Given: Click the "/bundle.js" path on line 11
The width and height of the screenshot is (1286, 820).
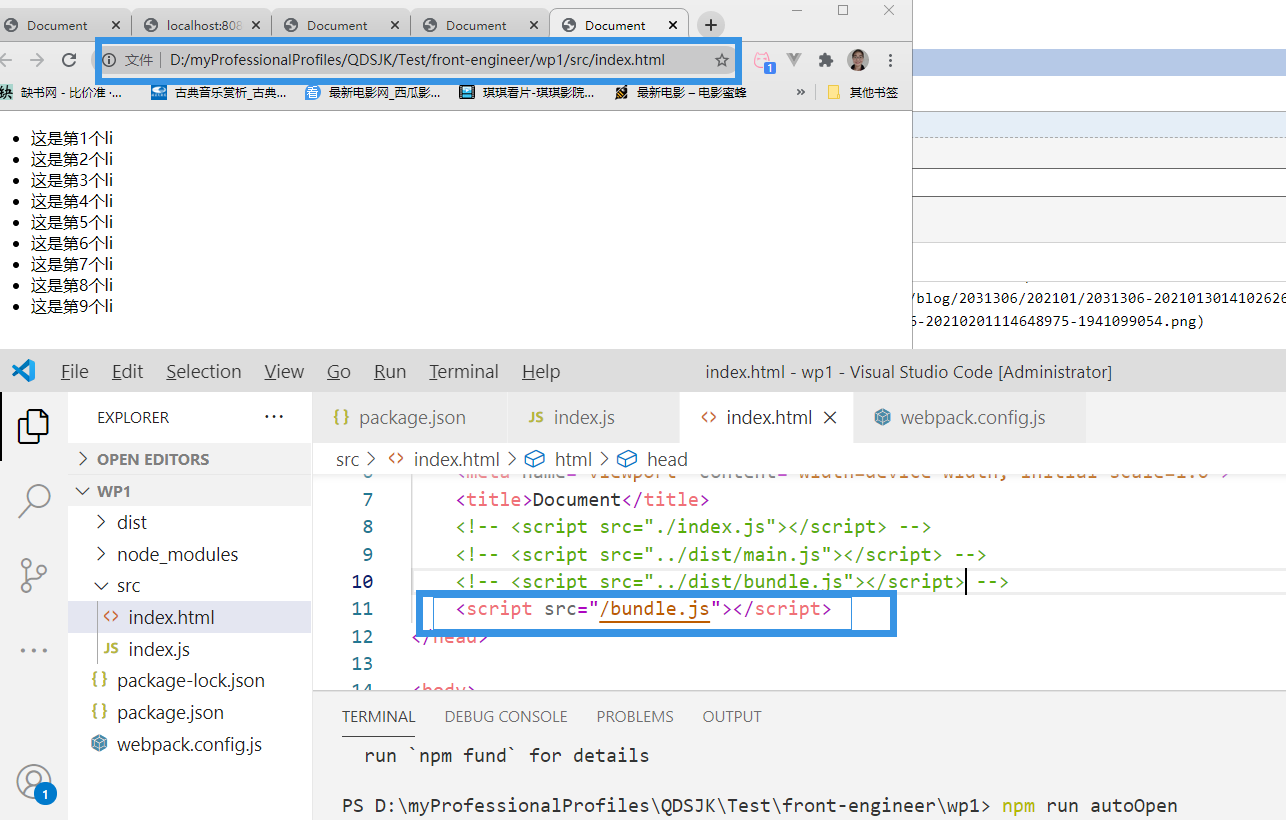Looking at the screenshot, I should click(655, 609).
